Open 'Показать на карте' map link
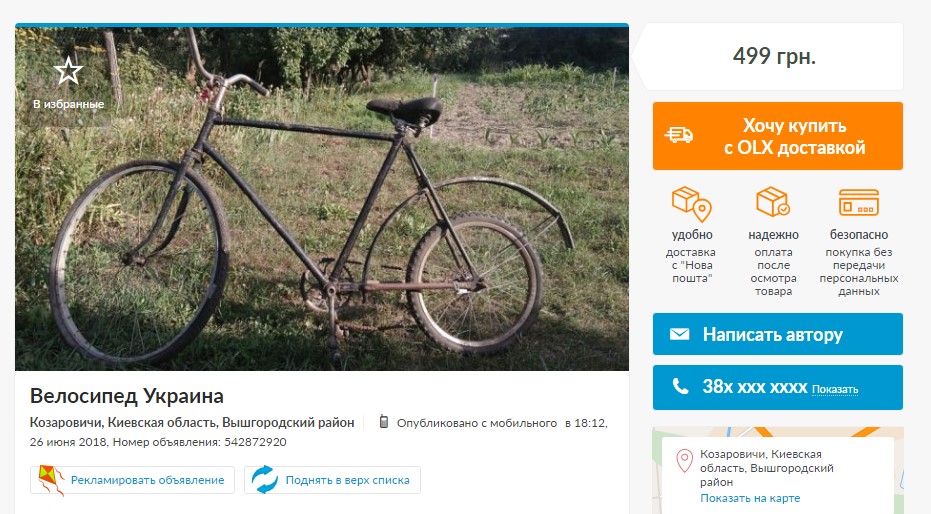The height and width of the screenshot is (514, 931). (750, 498)
